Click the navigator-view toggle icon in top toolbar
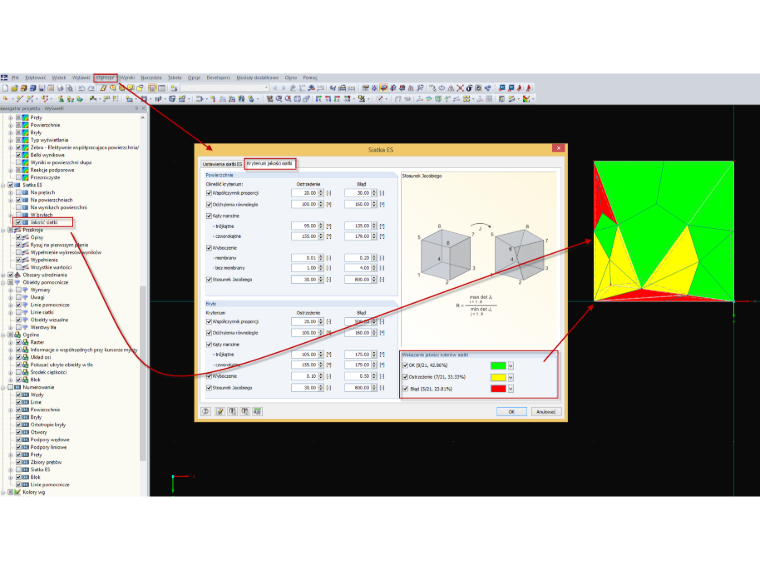The width and height of the screenshot is (760, 570). coord(152,88)
